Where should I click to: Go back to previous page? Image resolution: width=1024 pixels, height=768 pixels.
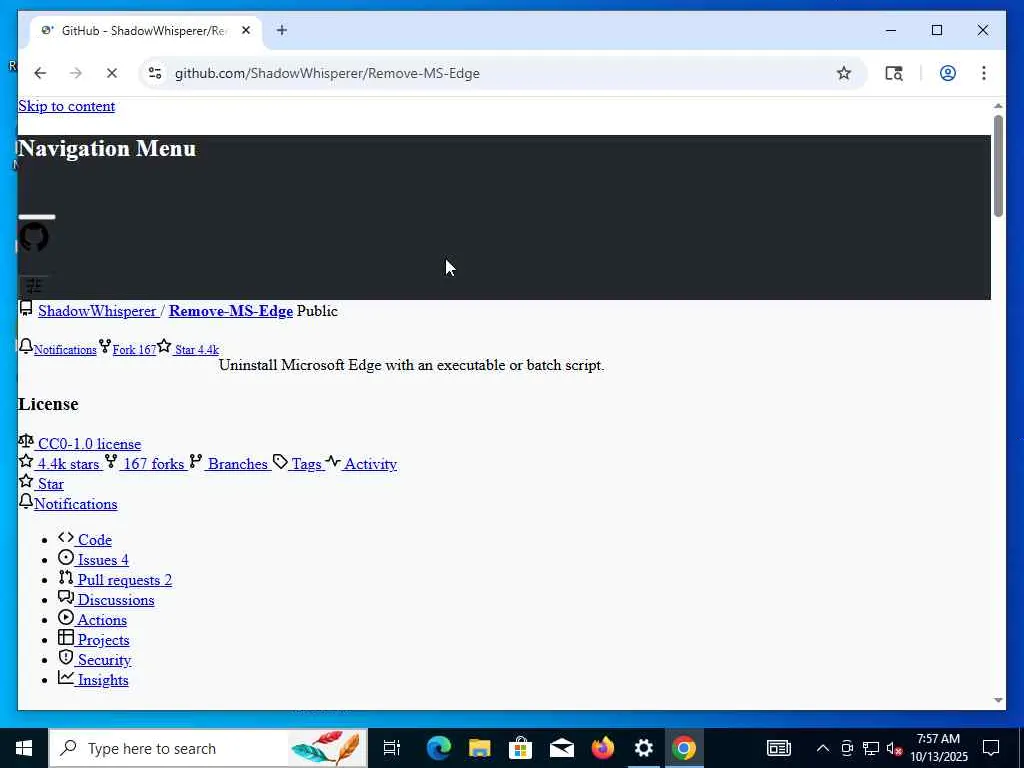click(x=40, y=73)
